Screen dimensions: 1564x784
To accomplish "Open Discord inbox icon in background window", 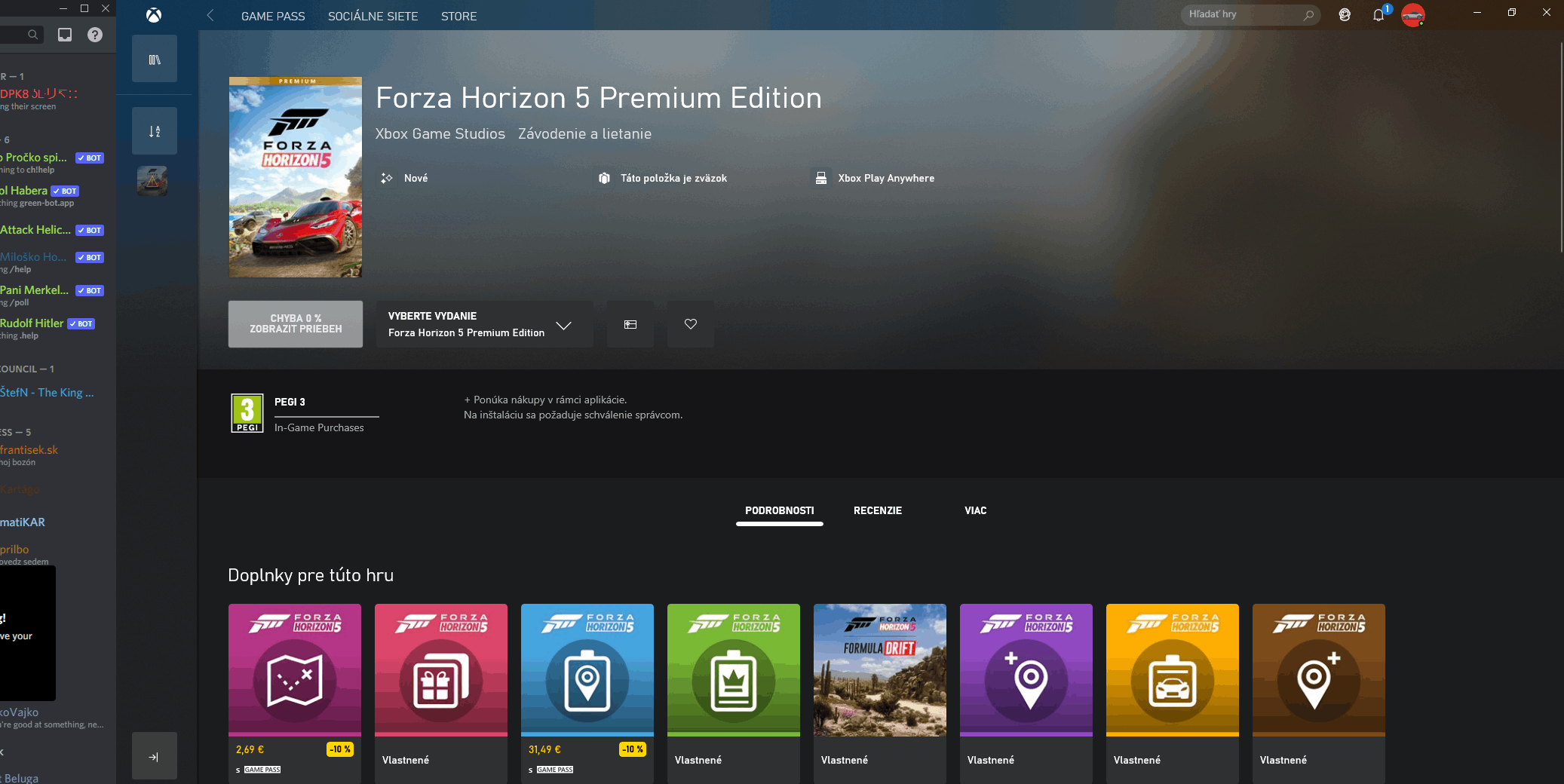I will [x=65, y=35].
